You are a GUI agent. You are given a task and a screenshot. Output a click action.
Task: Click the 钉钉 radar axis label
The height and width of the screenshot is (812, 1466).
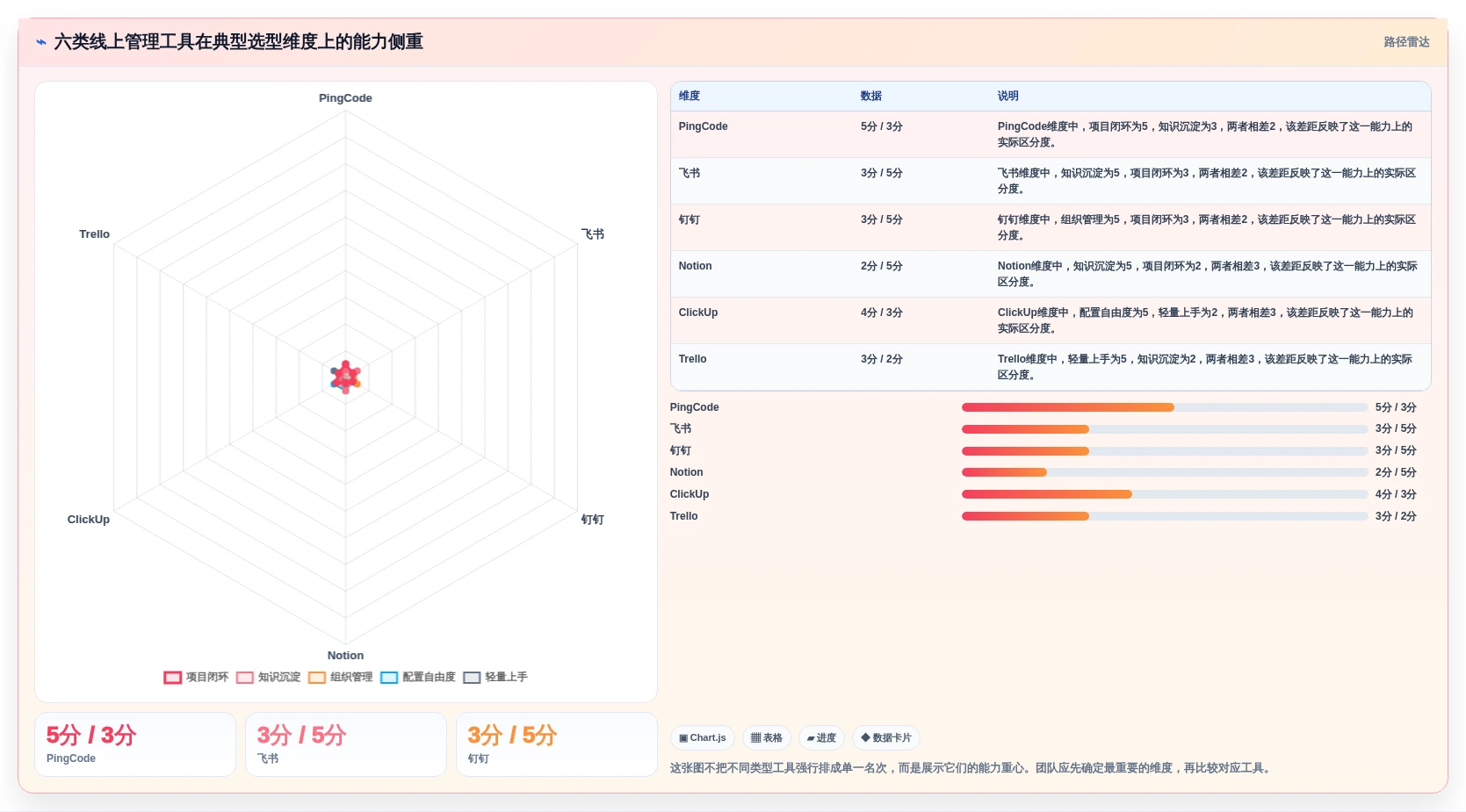coord(593,520)
